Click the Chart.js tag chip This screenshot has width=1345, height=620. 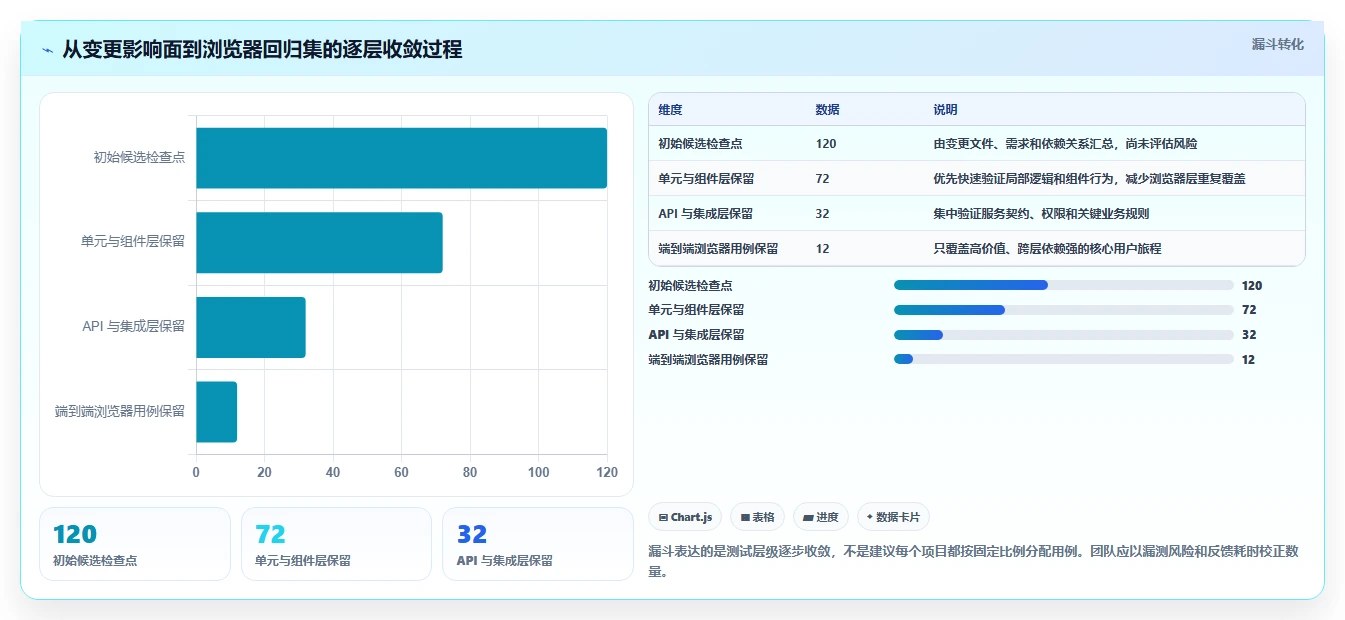[686, 517]
